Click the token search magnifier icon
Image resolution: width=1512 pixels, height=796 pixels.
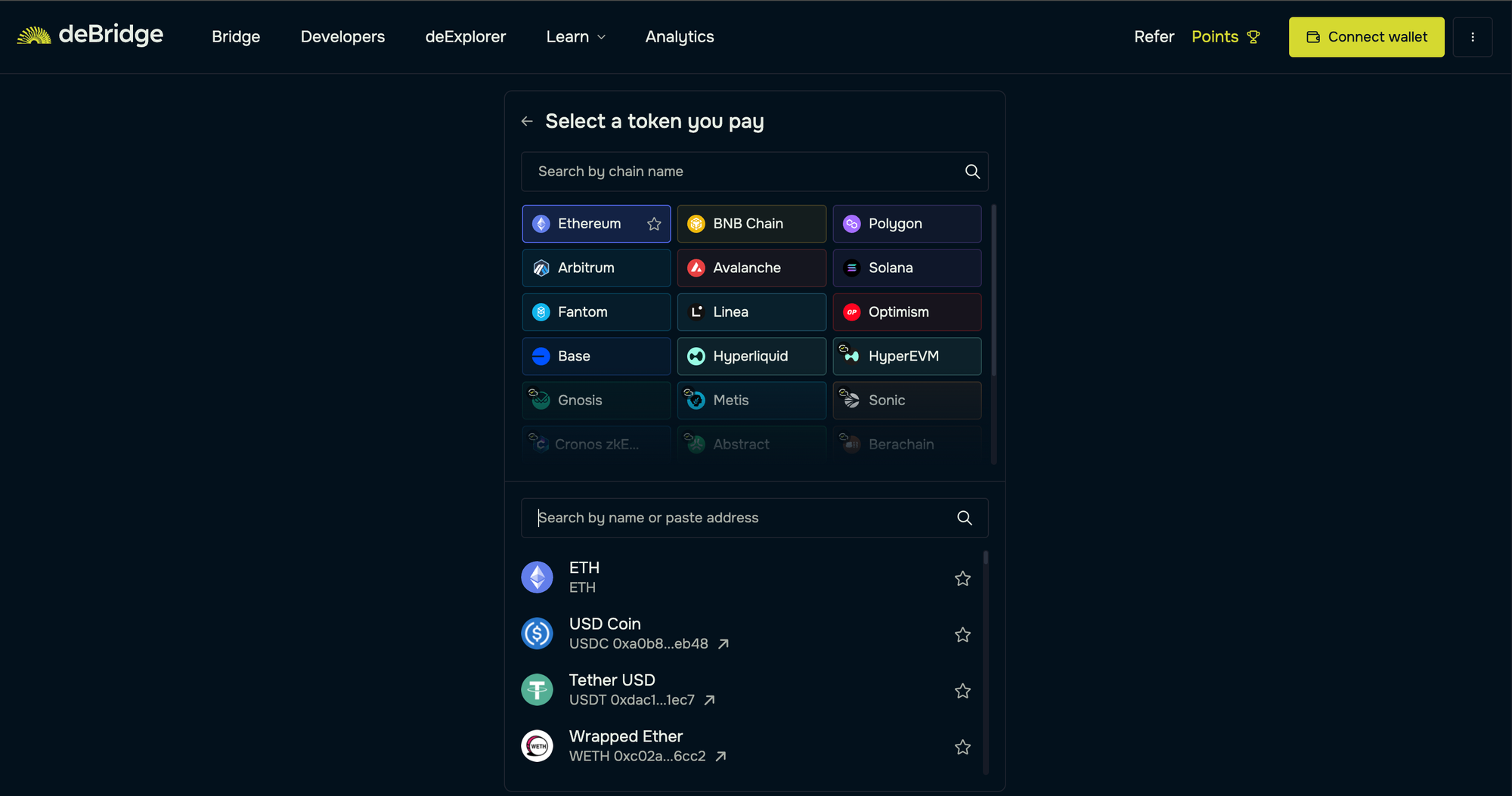point(964,518)
